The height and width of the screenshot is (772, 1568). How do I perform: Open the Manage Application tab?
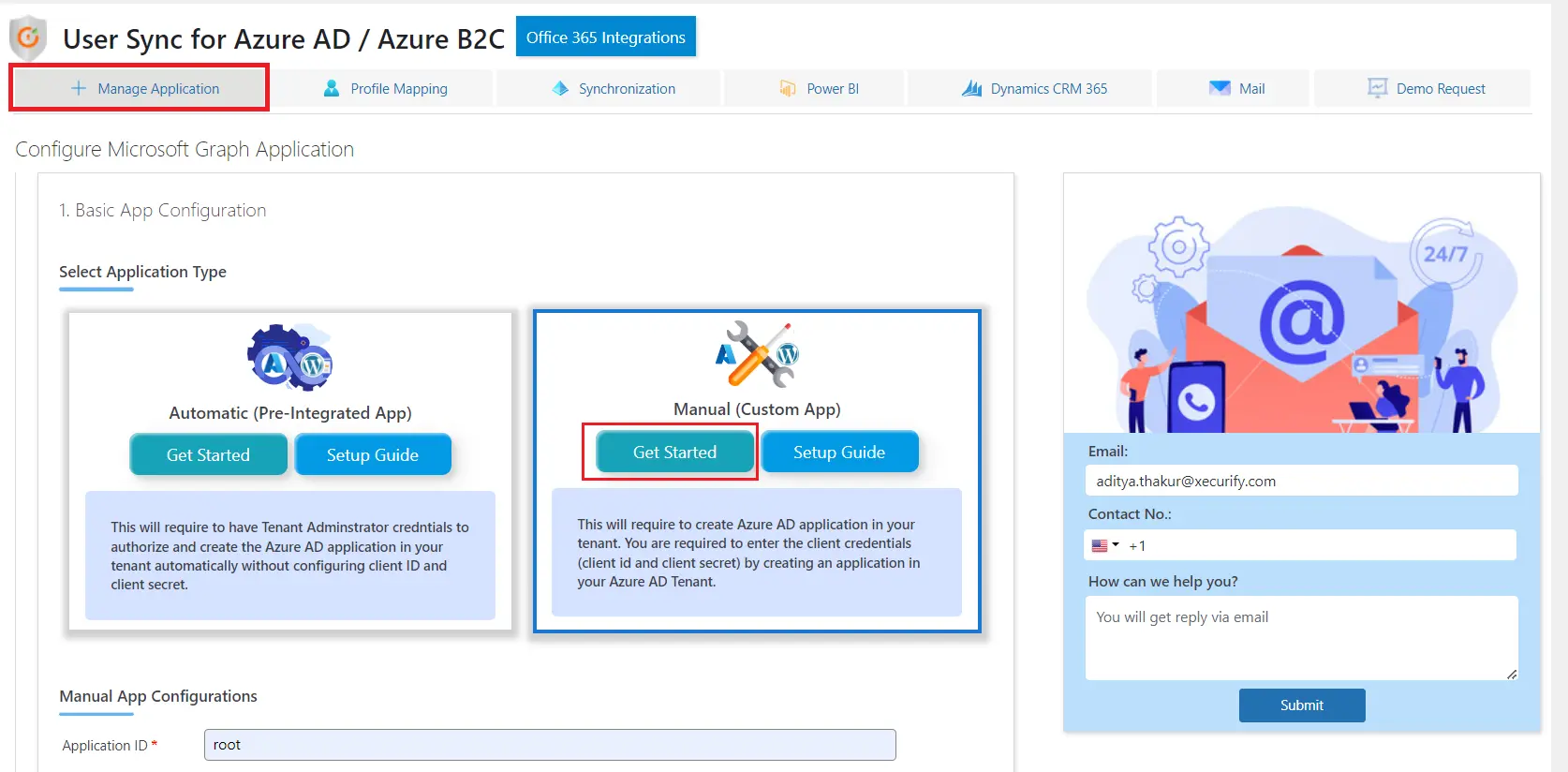point(139,88)
